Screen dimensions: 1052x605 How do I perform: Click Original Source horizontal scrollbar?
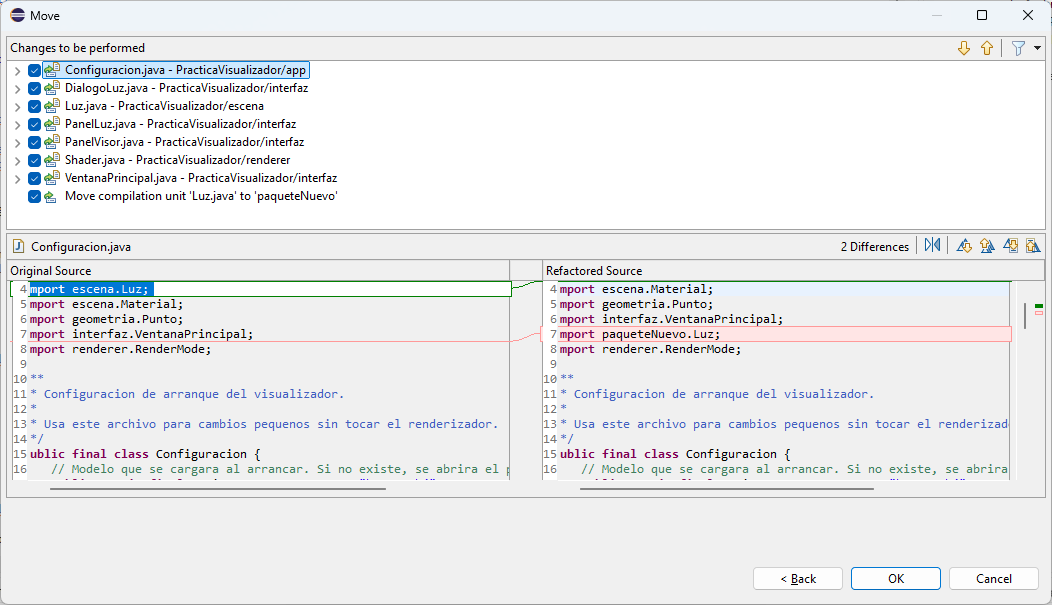pyautogui.click(x=218, y=489)
